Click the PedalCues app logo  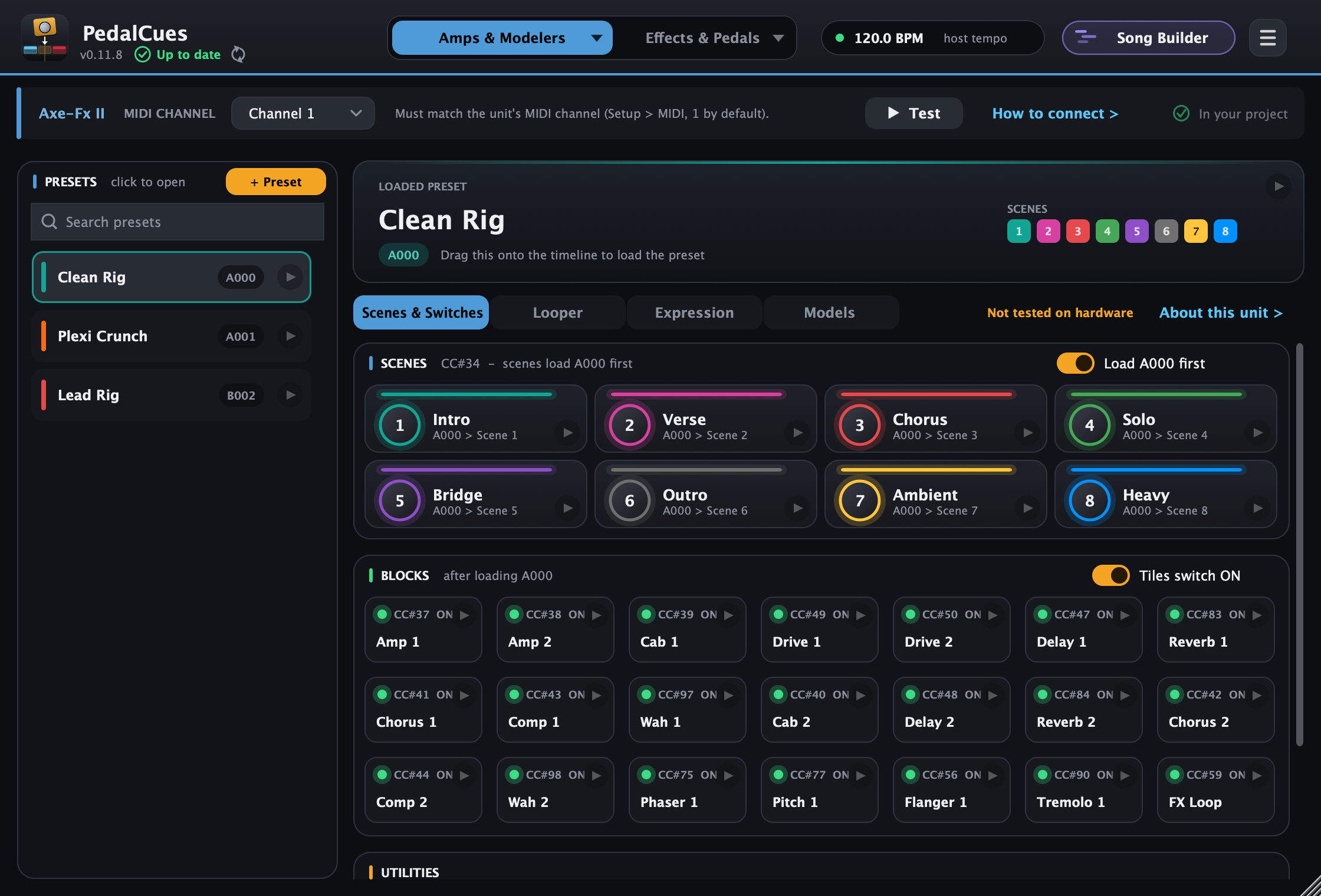pos(45,38)
